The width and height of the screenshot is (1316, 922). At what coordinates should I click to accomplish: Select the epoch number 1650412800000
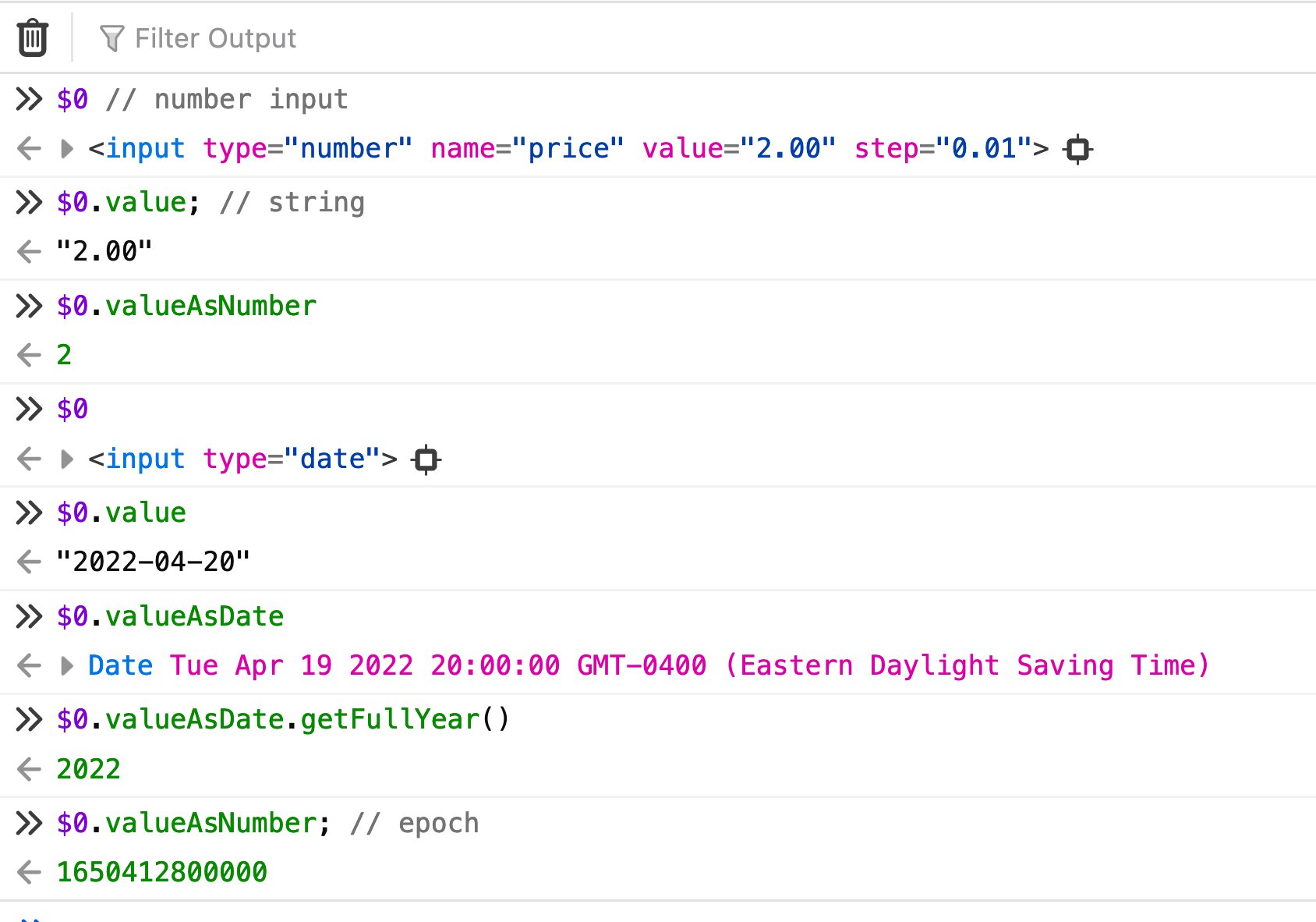click(161, 871)
